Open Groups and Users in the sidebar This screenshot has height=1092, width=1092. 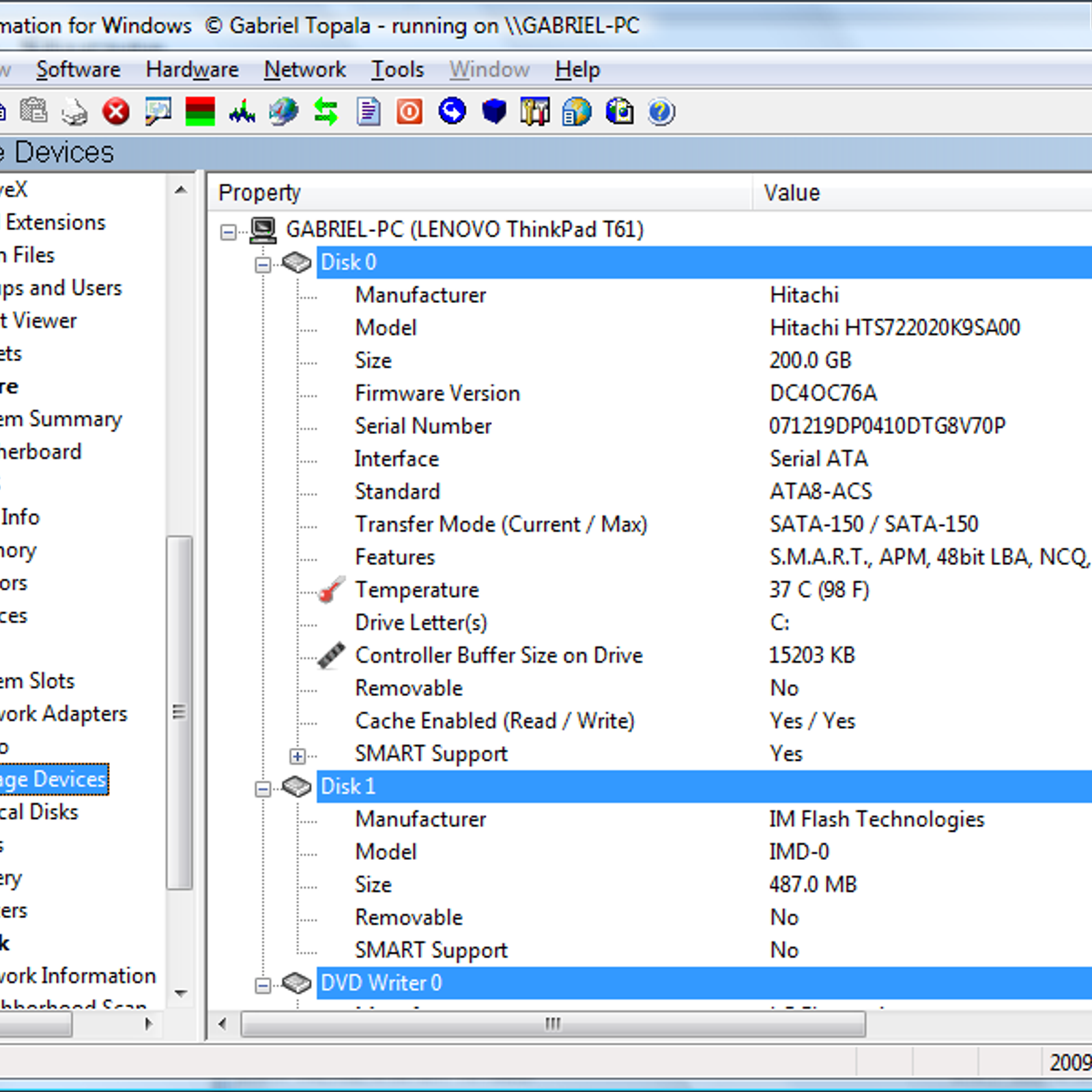click(61, 288)
